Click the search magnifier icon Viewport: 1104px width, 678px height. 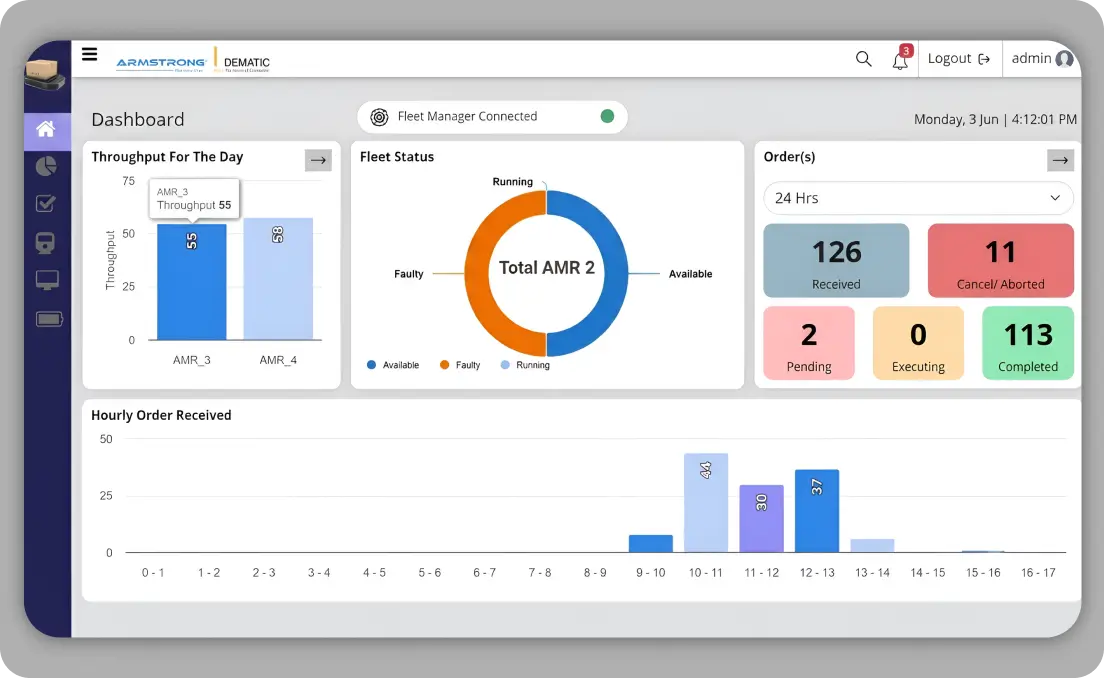coord(863,59)
